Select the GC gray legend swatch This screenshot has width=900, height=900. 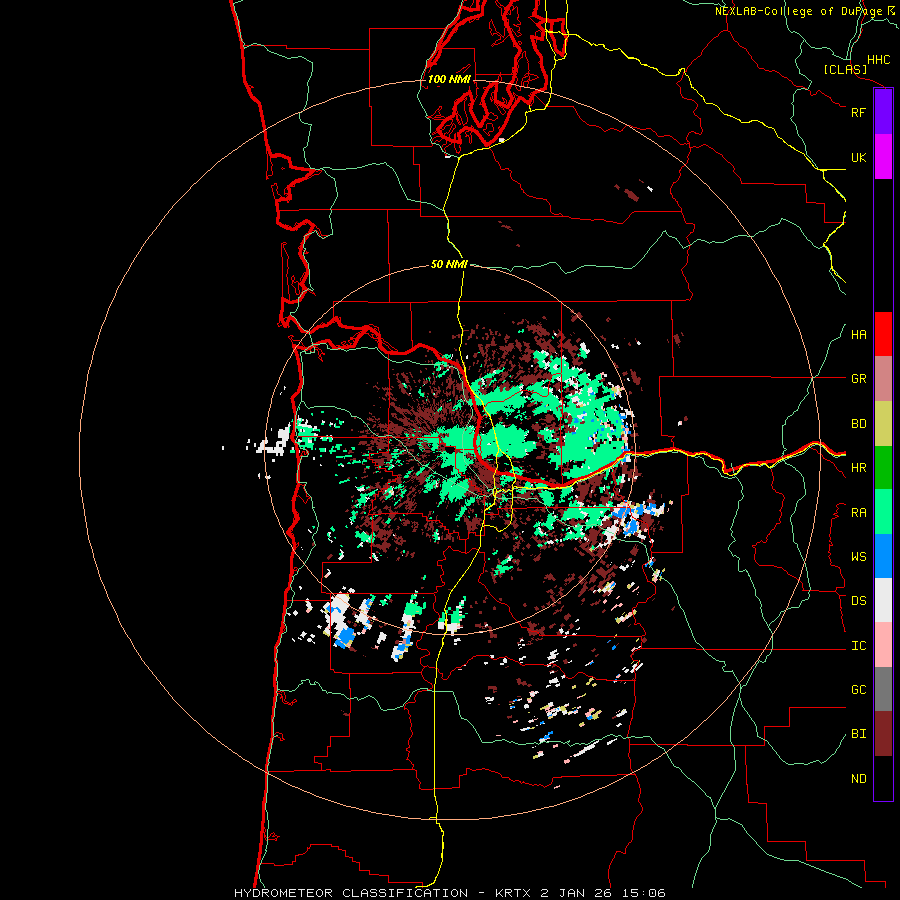883,689
